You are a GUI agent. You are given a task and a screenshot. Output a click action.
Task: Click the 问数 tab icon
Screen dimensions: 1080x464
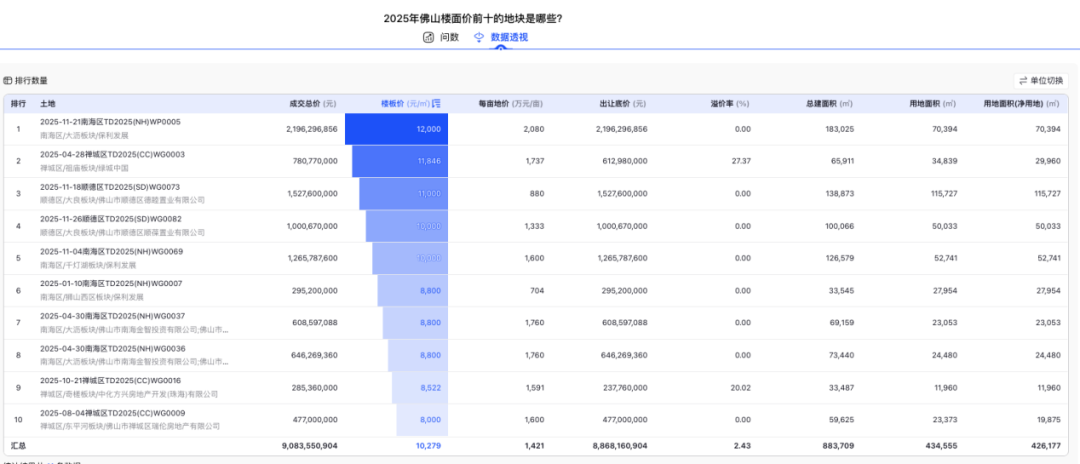429,37
